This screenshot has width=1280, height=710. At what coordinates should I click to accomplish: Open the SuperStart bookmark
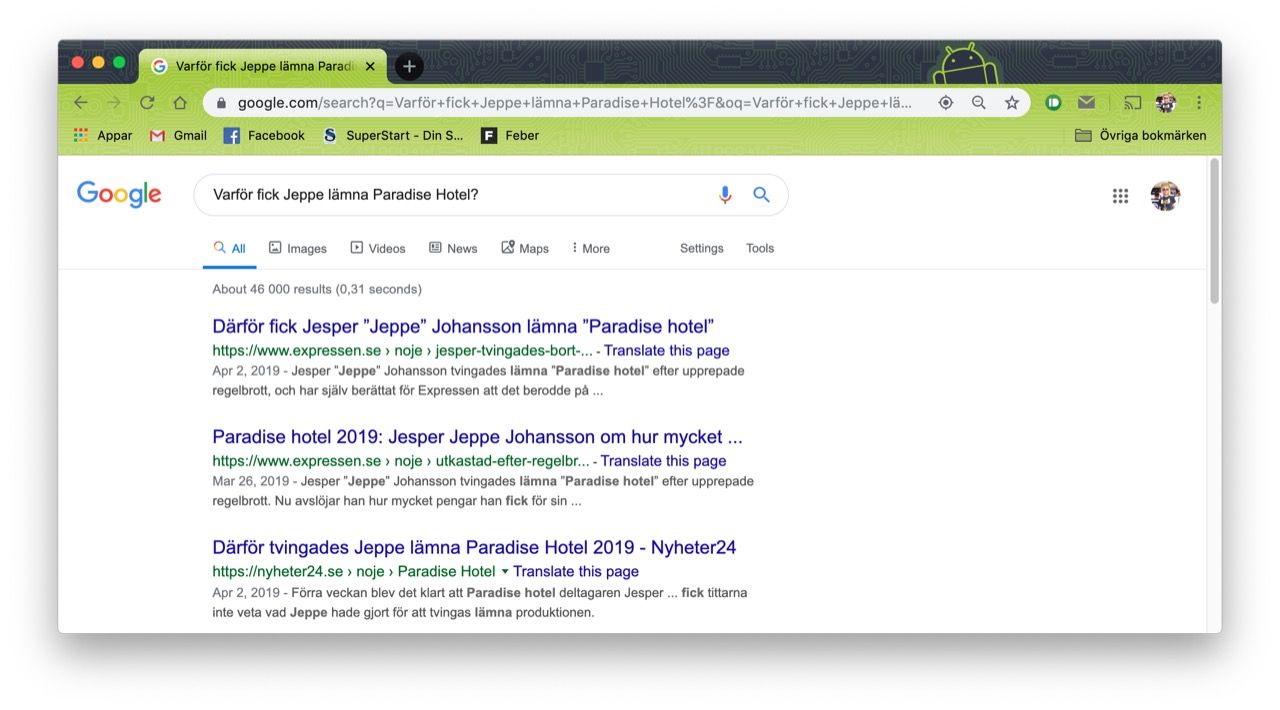point(393,135)
